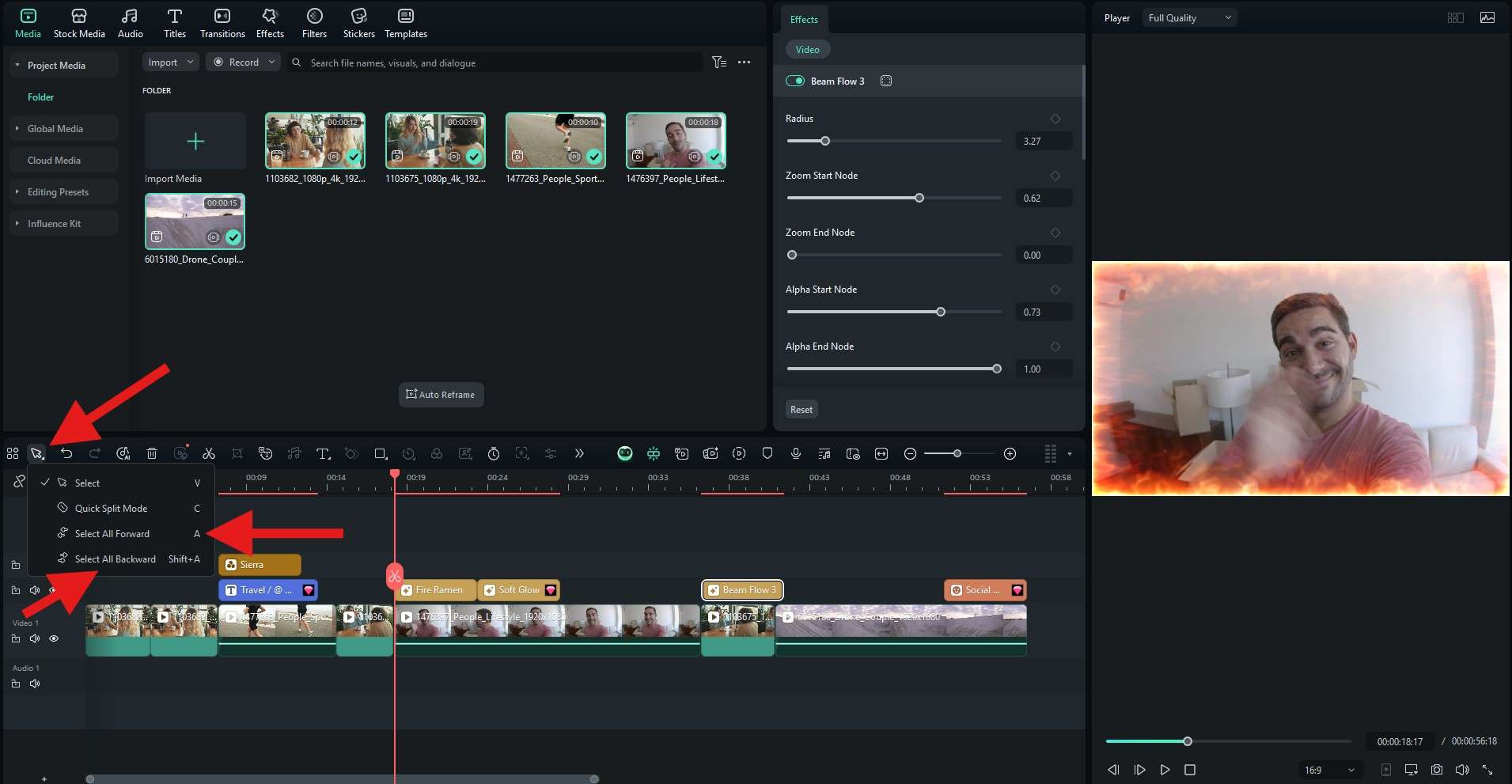Click the Reset button in Effects panel
The height and width of the screenshot is (784, 1512).
point(801,409)
